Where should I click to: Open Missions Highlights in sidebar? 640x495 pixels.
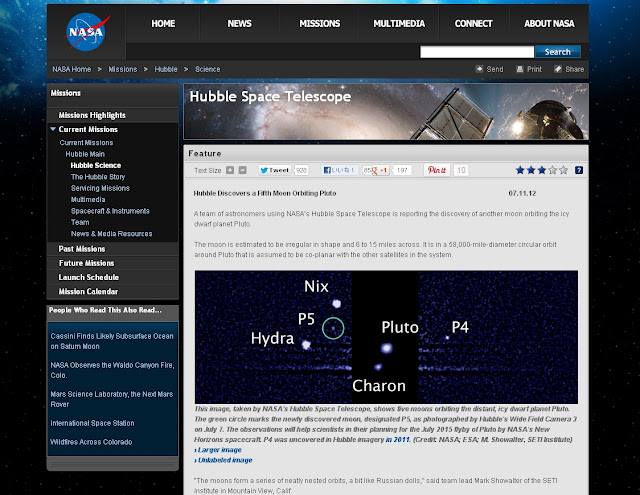92,115
